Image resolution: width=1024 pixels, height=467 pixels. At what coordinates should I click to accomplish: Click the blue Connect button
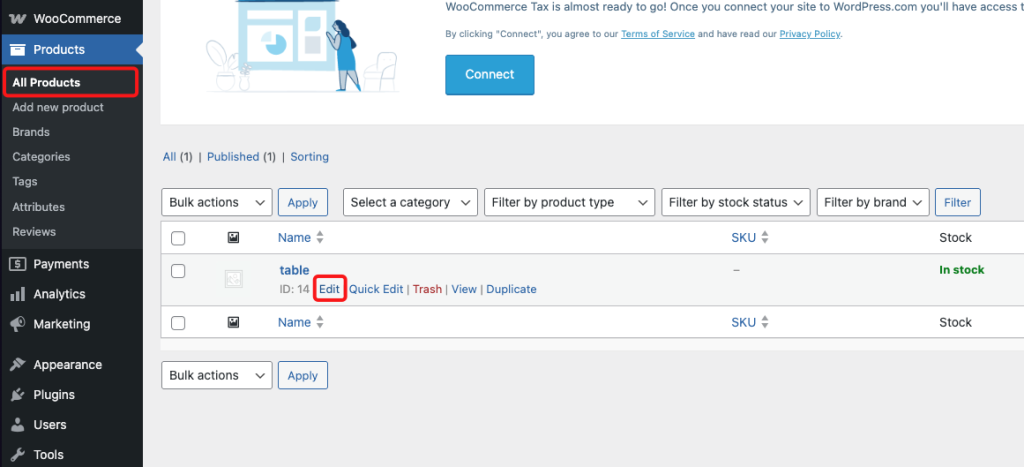pyautogui.click(x=490, y=74)
